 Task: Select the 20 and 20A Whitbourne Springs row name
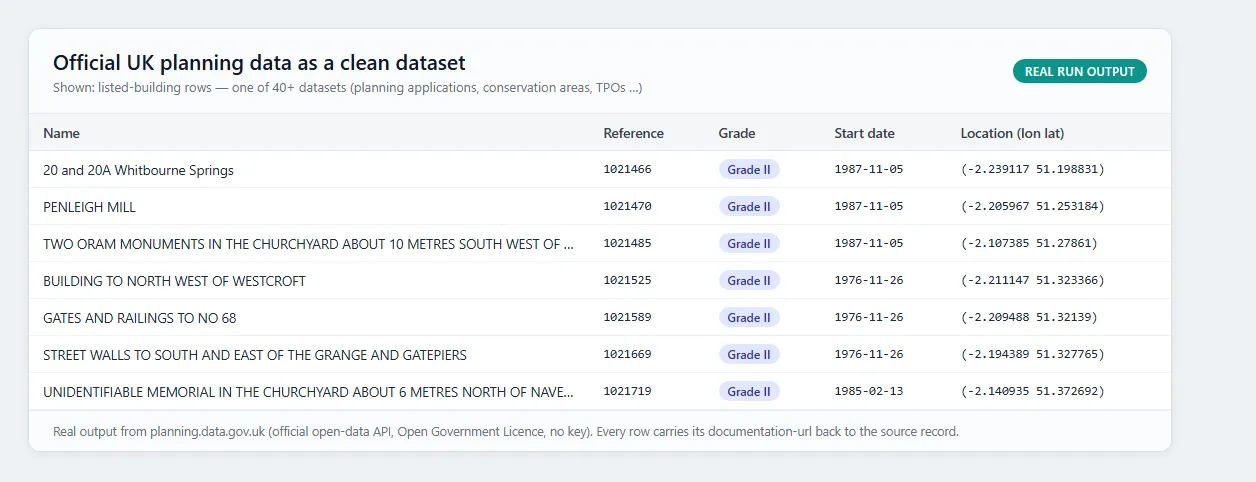click(138, 170)
